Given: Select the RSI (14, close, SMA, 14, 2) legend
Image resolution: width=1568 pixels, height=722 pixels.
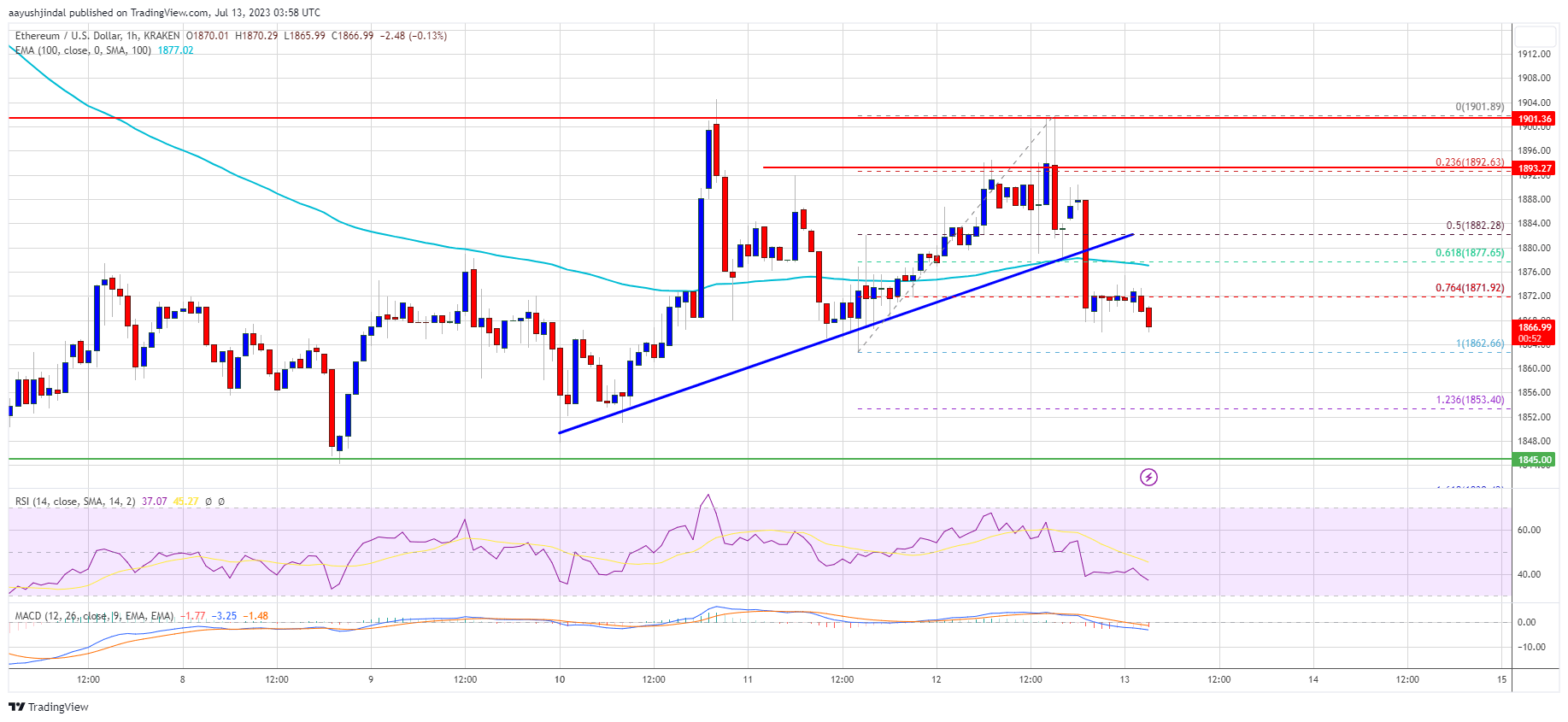Looking at the screenshot, I should 75,502.
